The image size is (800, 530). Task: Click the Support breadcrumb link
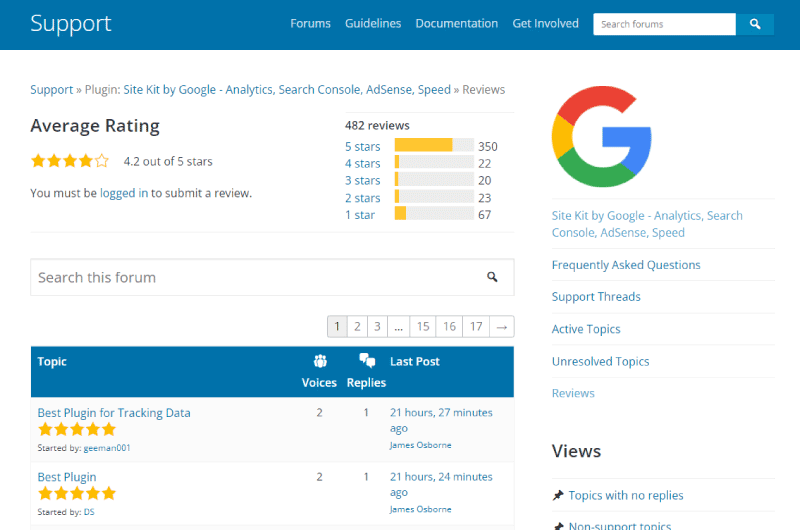[x=52, y=90]
